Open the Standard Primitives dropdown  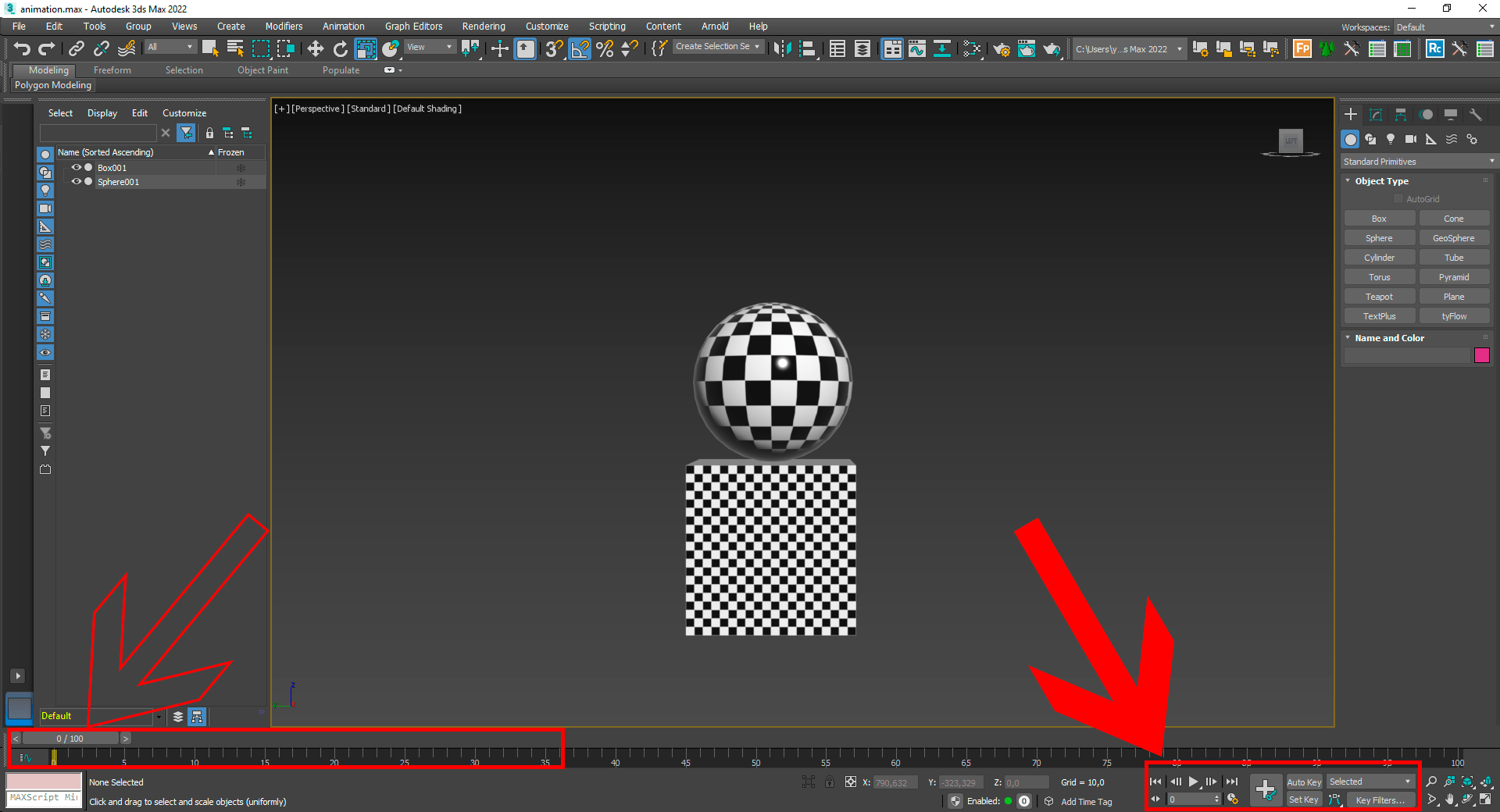(x=1417, y=161)
